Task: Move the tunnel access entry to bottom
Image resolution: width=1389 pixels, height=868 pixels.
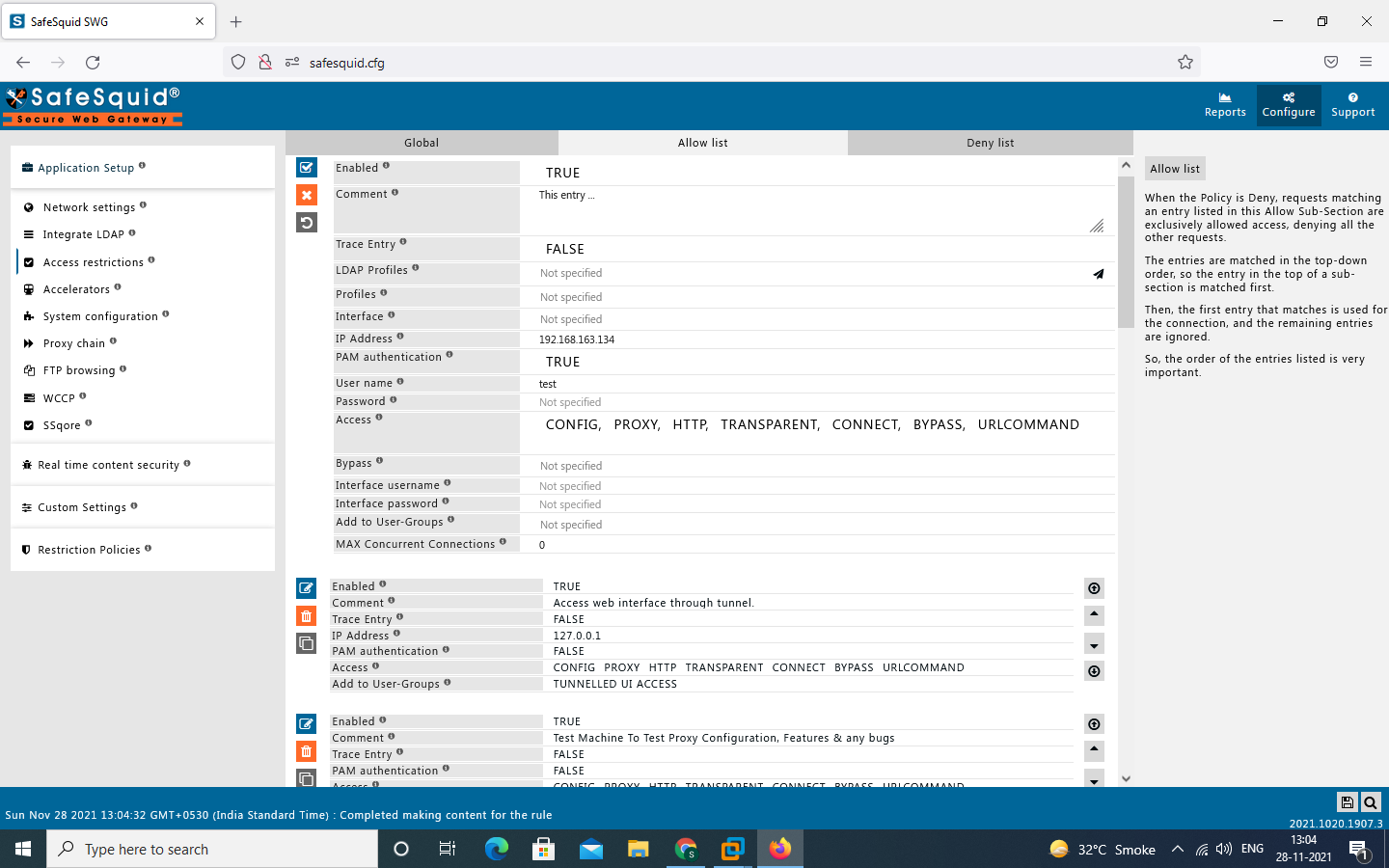Action: (1094, 671)
